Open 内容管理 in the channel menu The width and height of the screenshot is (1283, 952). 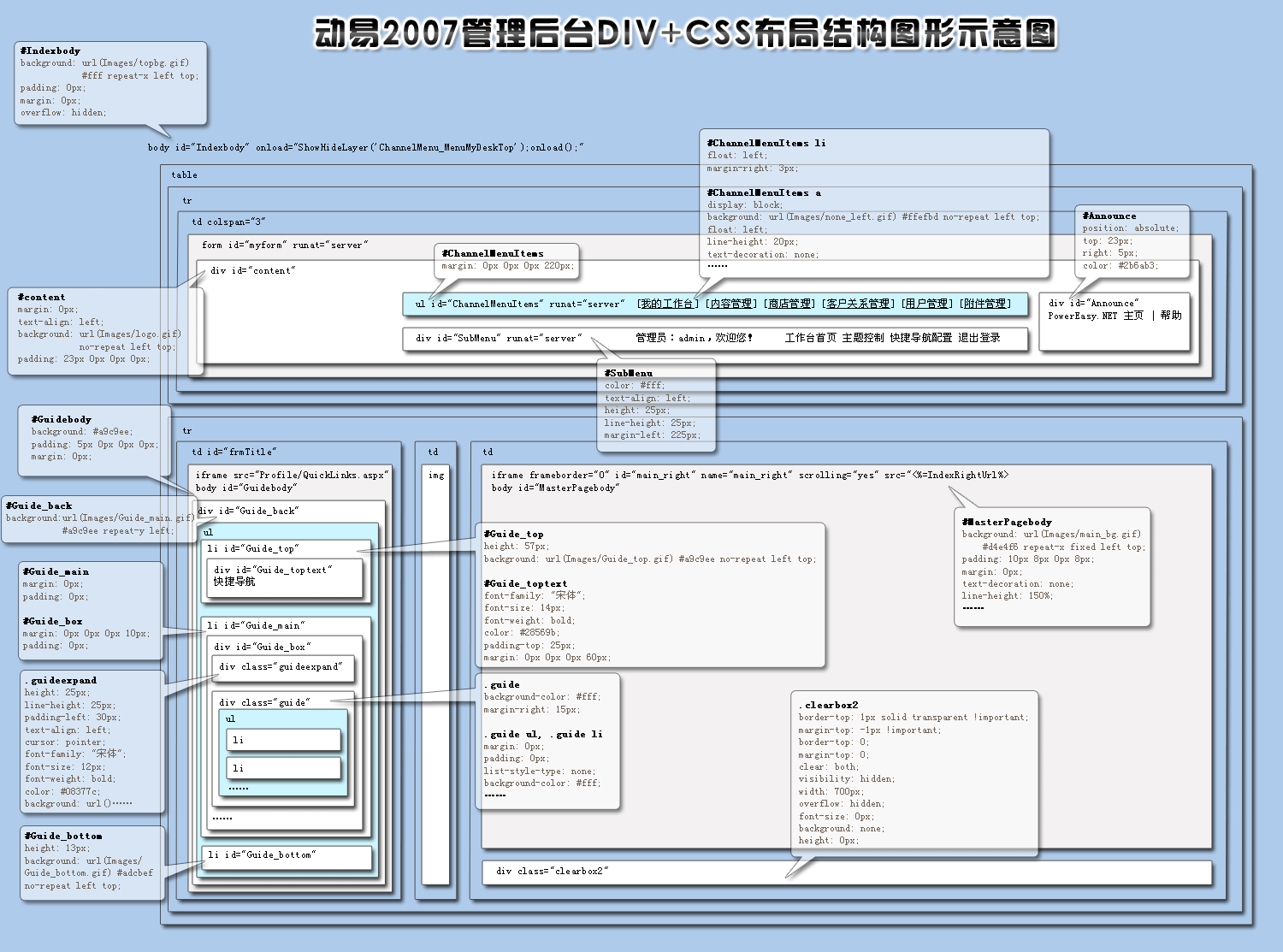(731, 304)
